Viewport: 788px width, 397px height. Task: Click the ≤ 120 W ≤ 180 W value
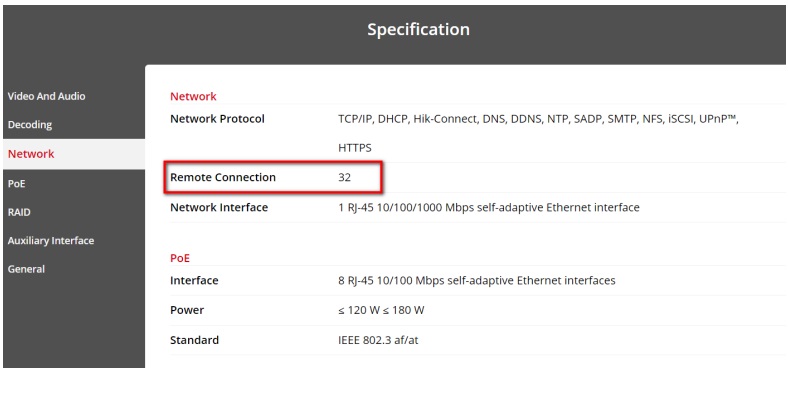pyautogui.click(x=381, y=310)
